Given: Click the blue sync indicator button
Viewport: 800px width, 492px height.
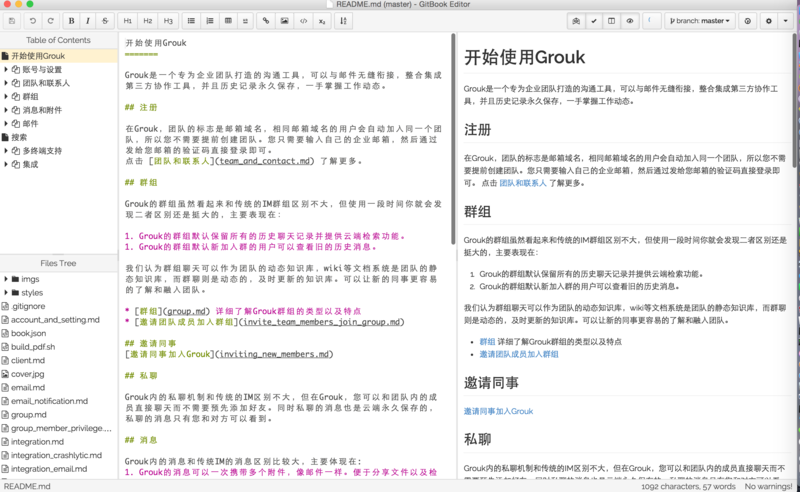Looking at the screenshot, I should pos(651,21).
